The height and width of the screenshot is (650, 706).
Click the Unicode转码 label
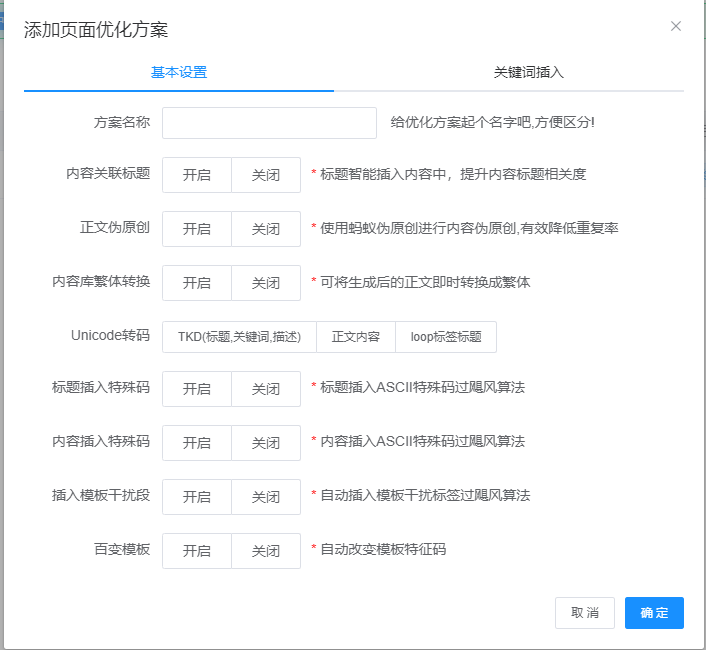click(110, 335)
